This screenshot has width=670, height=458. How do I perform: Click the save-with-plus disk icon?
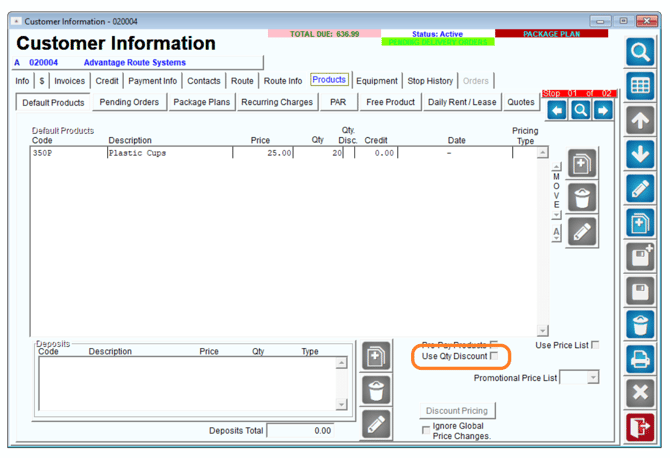point(640,257)
